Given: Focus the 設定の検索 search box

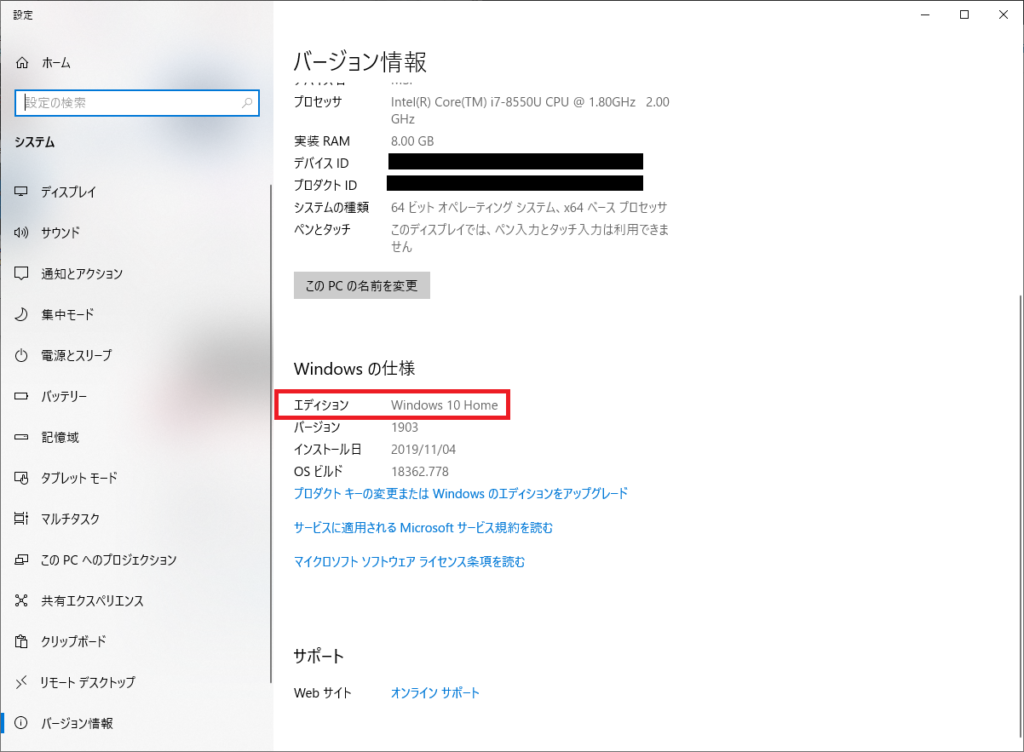Looking at the screenshot, I should tap(137, 103).
